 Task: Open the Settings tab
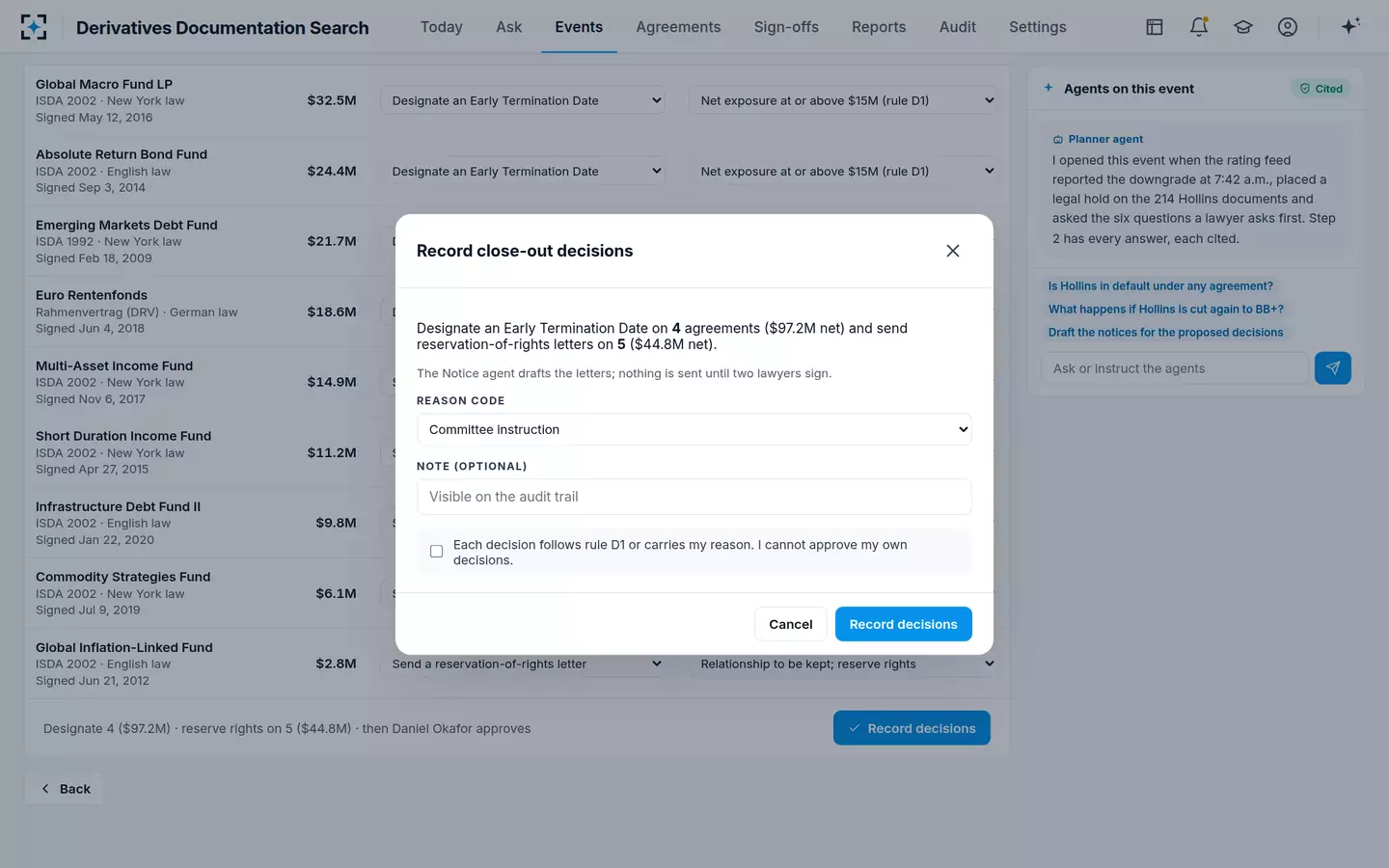(x=1038, y=27)
